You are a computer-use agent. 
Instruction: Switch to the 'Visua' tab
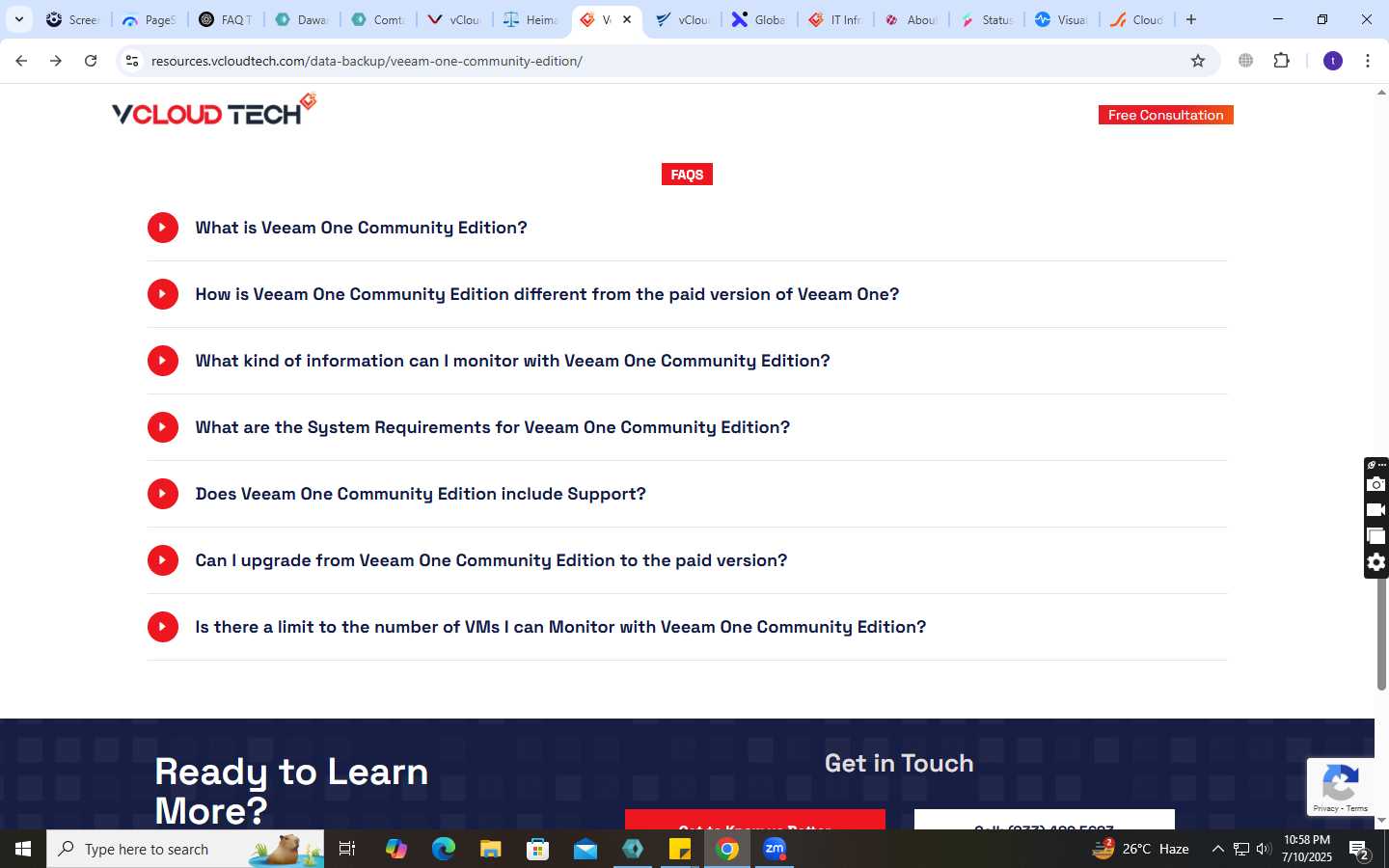(1063, 19)
